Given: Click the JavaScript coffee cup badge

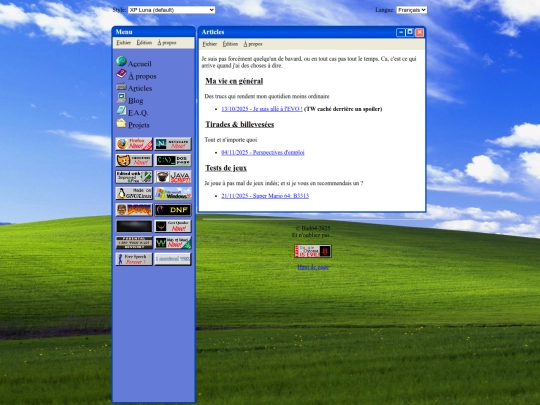Looking at the screenshot, I should coord(173,177).
